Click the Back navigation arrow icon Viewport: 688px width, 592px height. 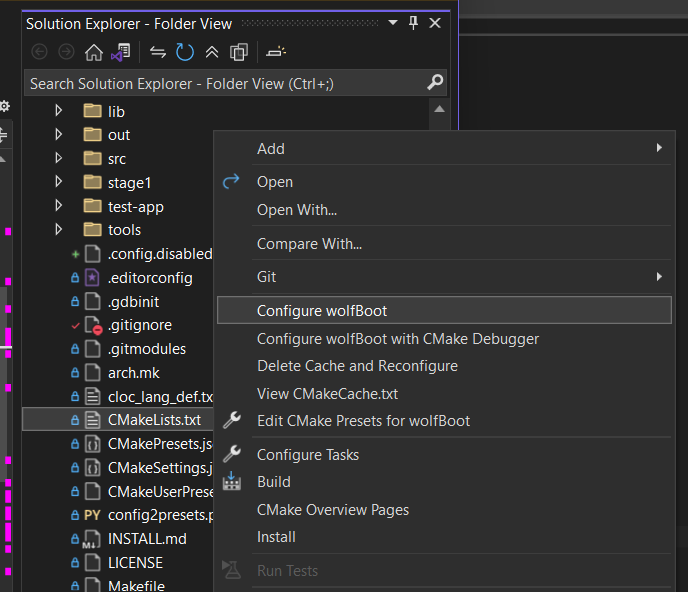coord(39,52)
